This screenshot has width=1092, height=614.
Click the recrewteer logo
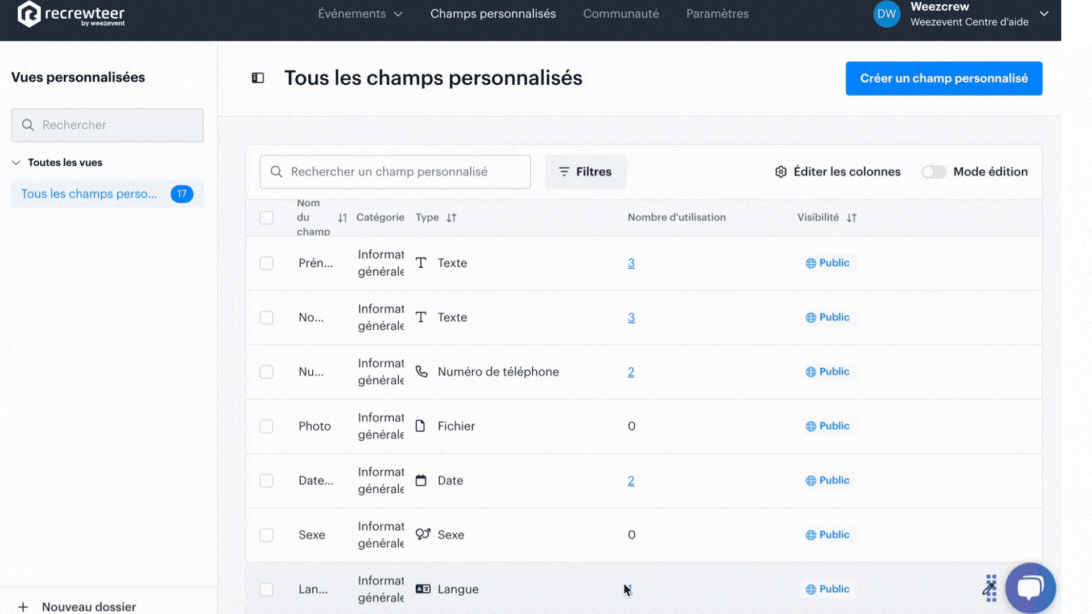71,14
